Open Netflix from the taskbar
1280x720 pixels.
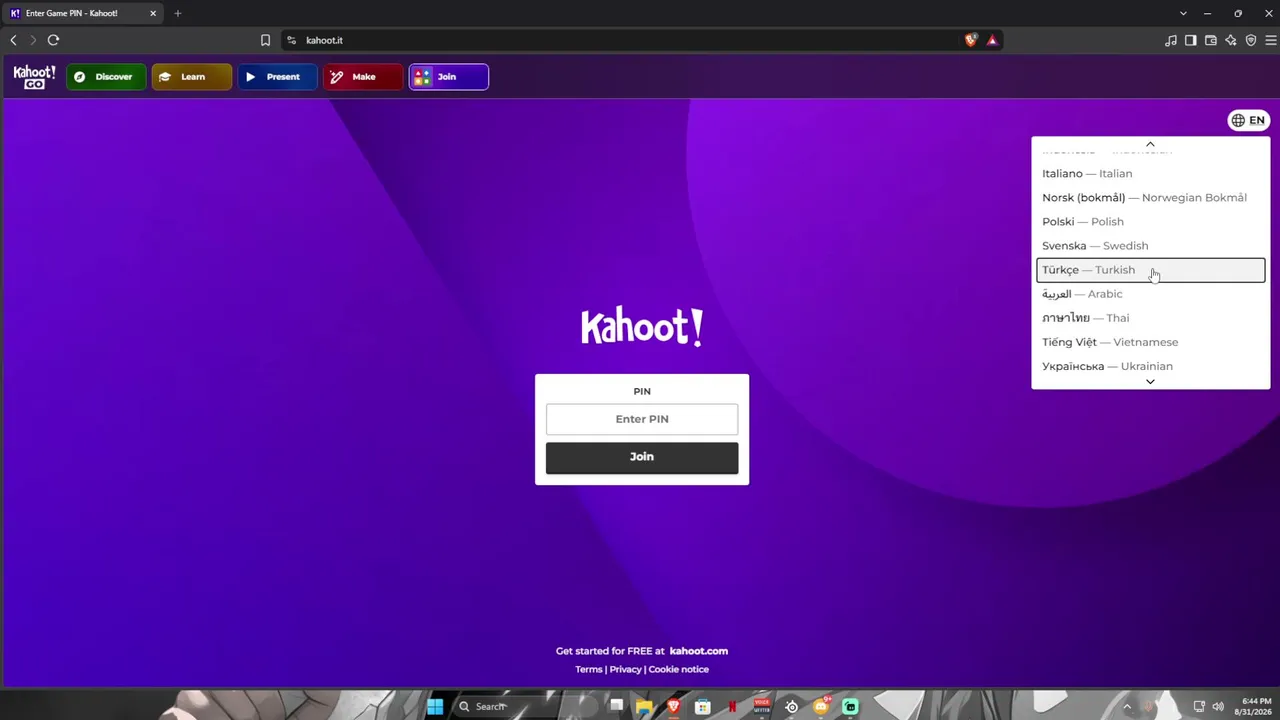pyautogui.click(x=733, y=706)
